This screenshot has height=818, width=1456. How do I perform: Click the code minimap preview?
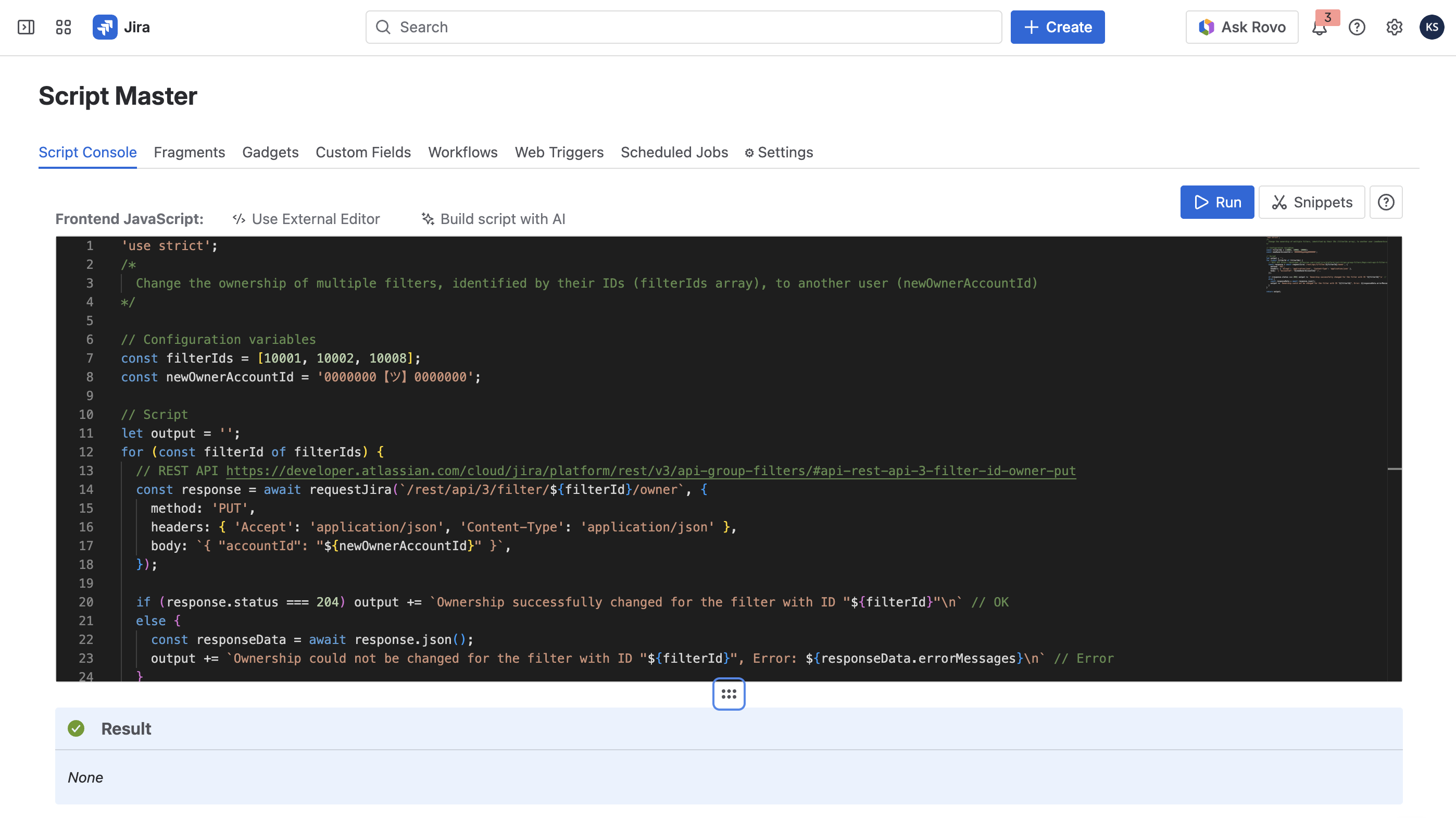click(x=1326, y=266)
